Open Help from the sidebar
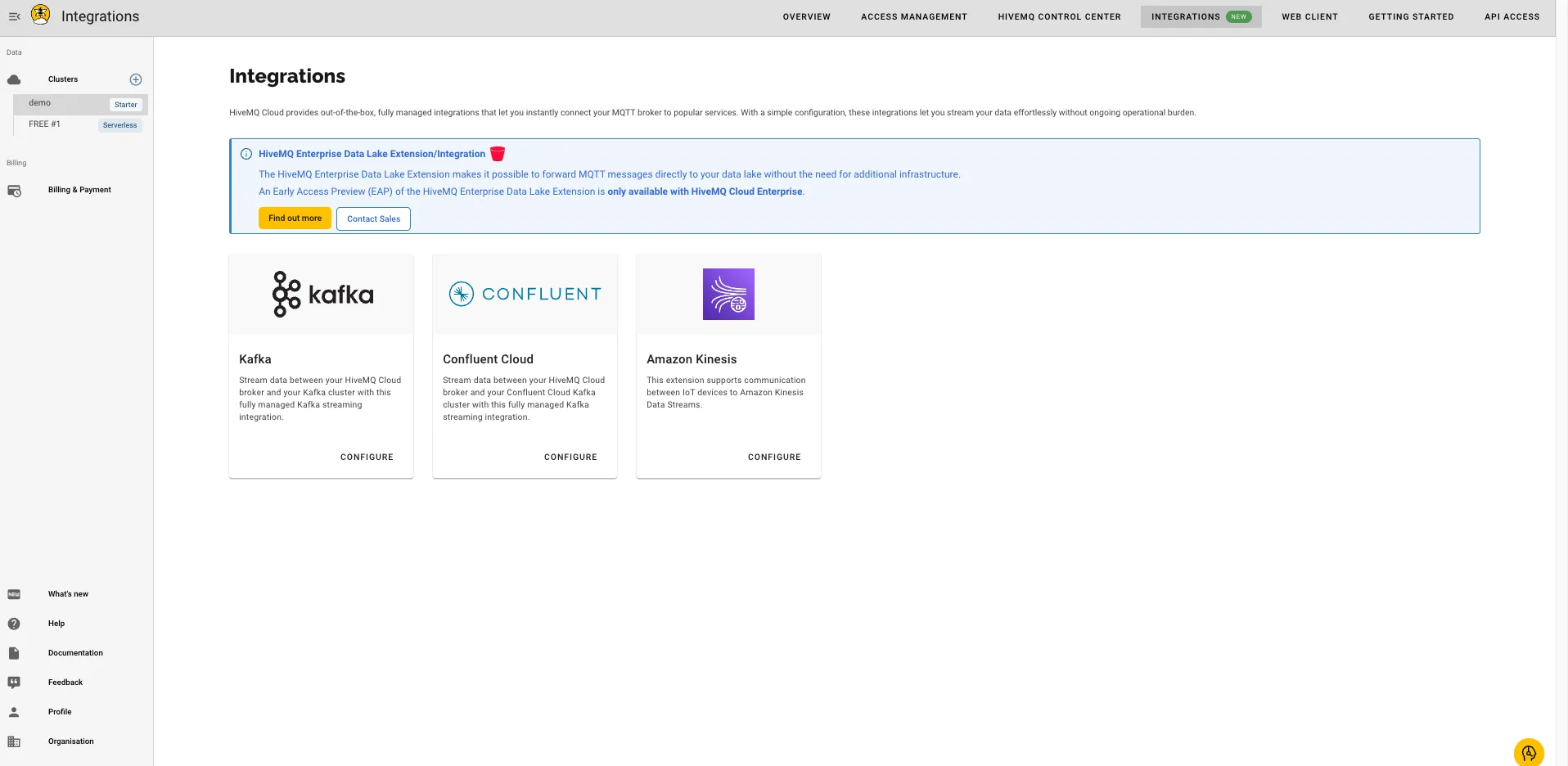The image size is (1568, 766). click(x=56, y=624)
